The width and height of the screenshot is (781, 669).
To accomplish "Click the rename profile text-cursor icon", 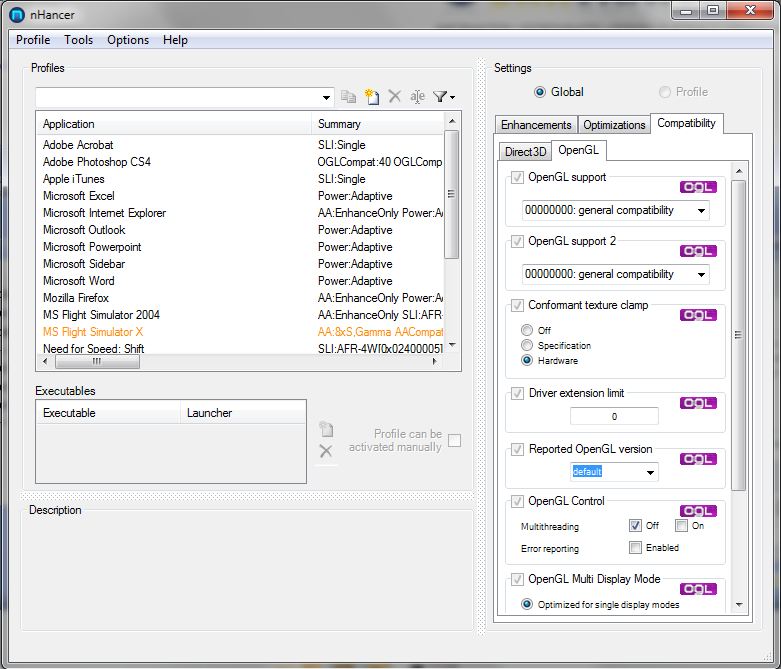I will point(417,97).
